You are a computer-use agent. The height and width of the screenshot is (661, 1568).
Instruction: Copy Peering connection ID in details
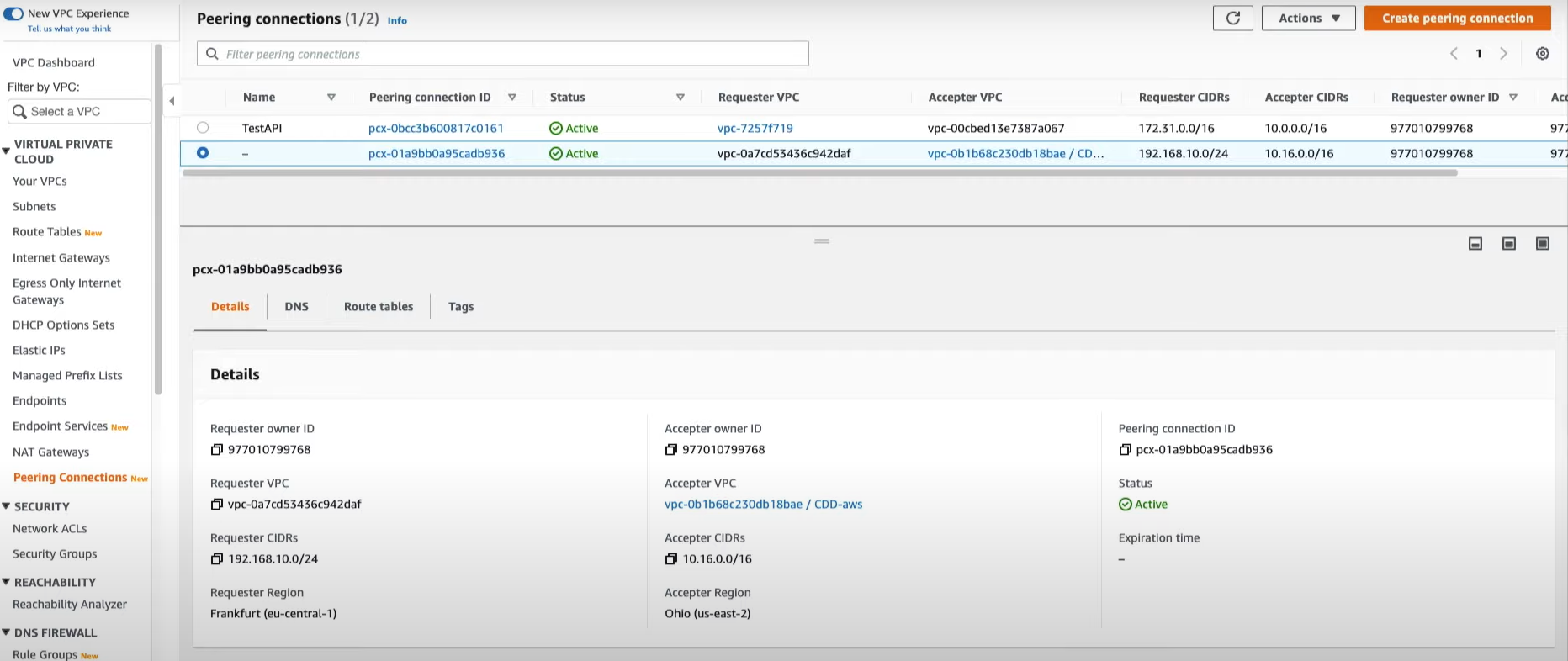(1125, 450)
